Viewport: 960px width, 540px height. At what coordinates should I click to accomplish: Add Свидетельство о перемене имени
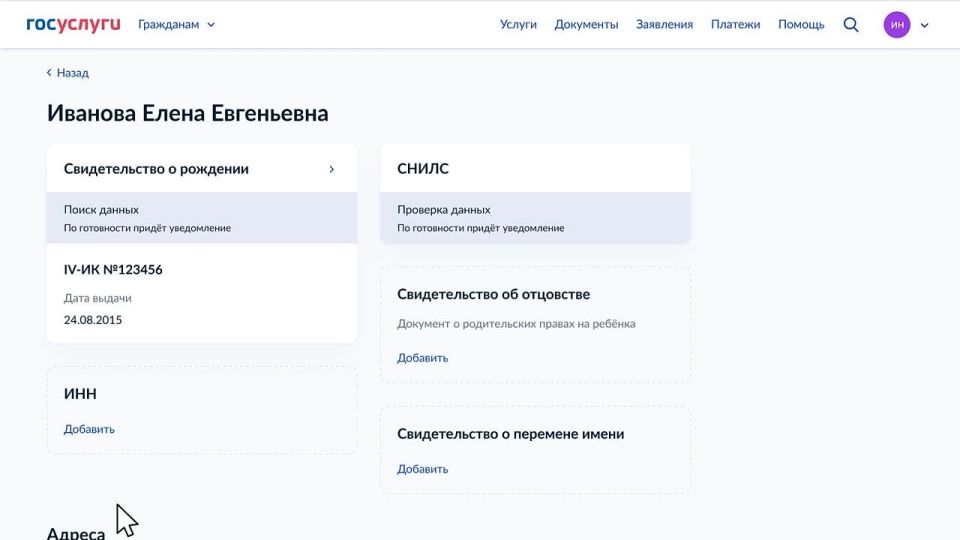(x=422, y=469)
